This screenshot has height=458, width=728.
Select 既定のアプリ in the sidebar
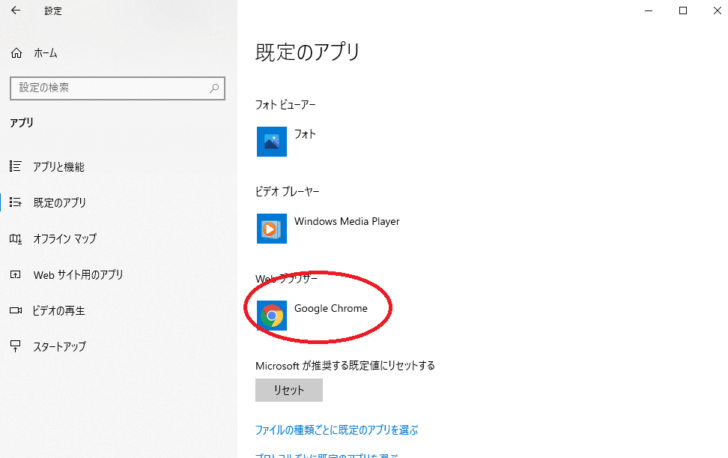coord(59,203)
